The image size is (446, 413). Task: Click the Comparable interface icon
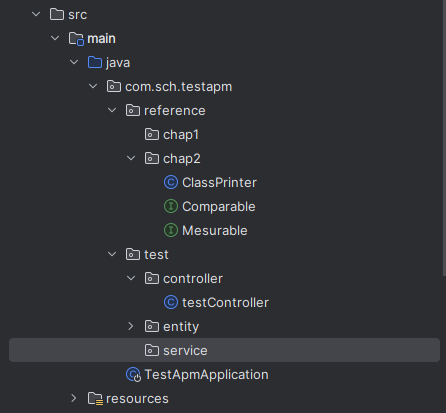pos(171,206)
